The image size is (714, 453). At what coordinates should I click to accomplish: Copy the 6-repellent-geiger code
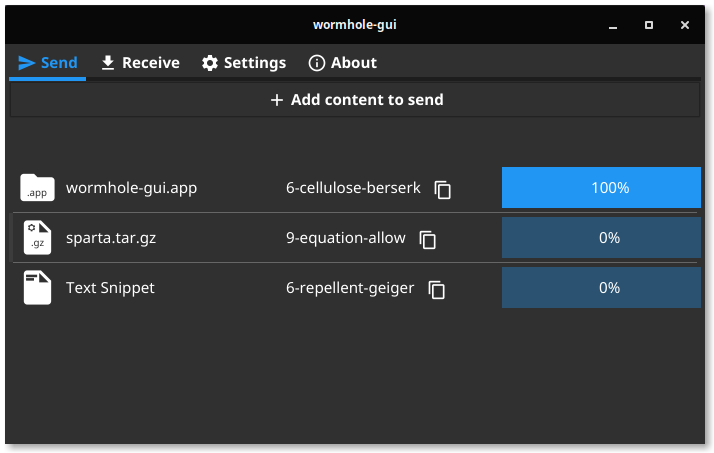[437, 290]
